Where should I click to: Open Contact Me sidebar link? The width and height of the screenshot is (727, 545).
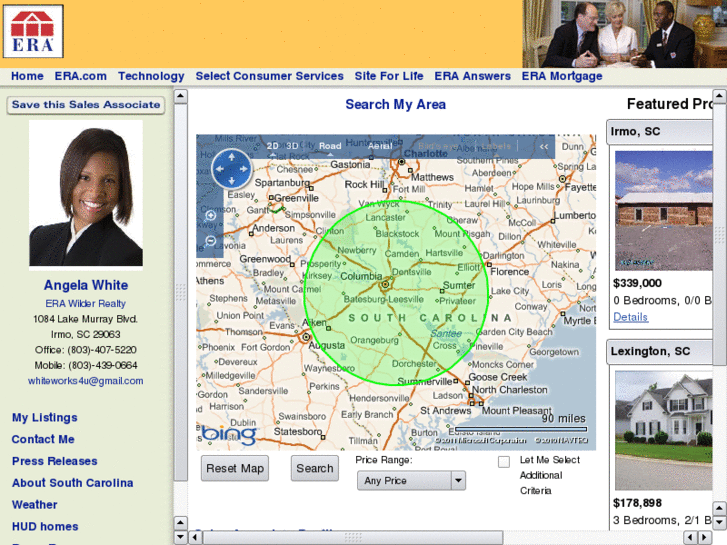[x=43, y=439]
